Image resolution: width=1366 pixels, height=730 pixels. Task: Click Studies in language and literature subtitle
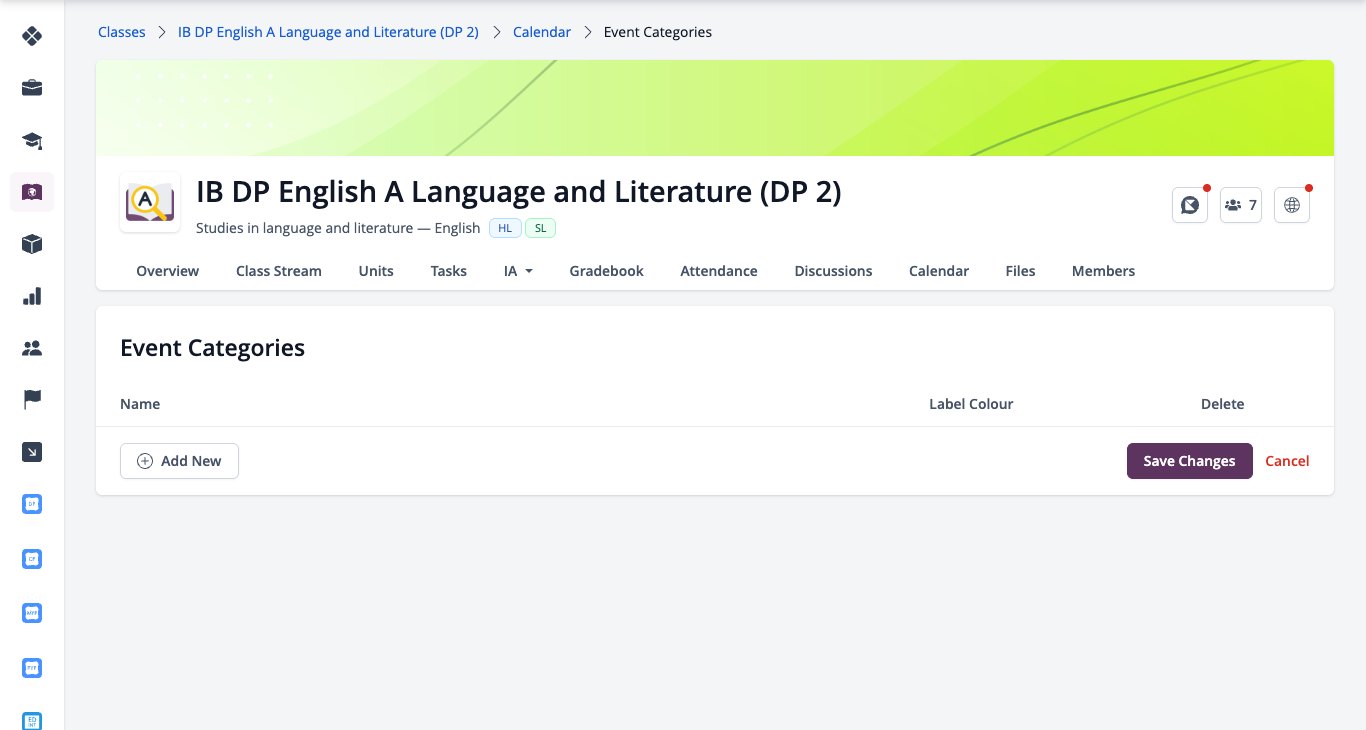coord(338,228)
